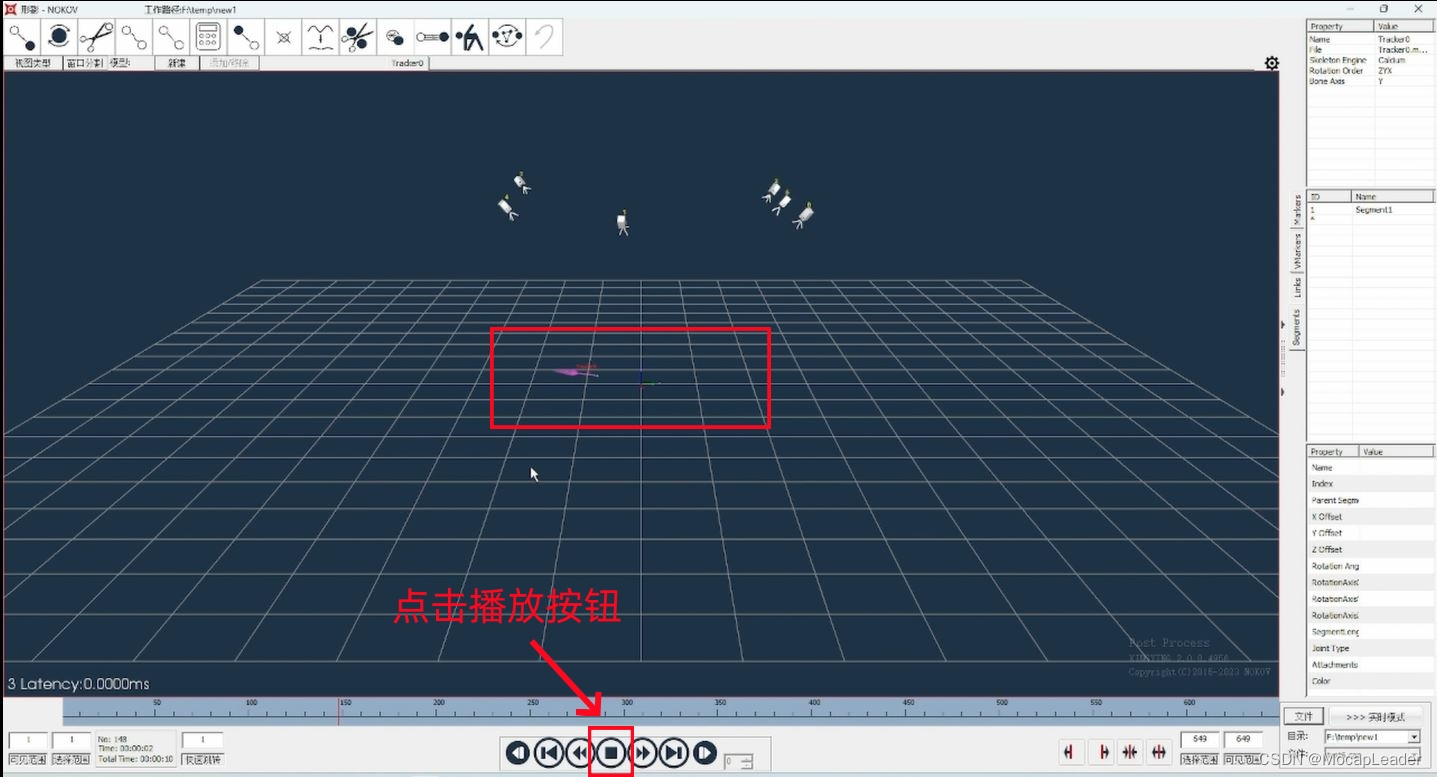Click the greyed undo arrow icon

coord(544,38)
